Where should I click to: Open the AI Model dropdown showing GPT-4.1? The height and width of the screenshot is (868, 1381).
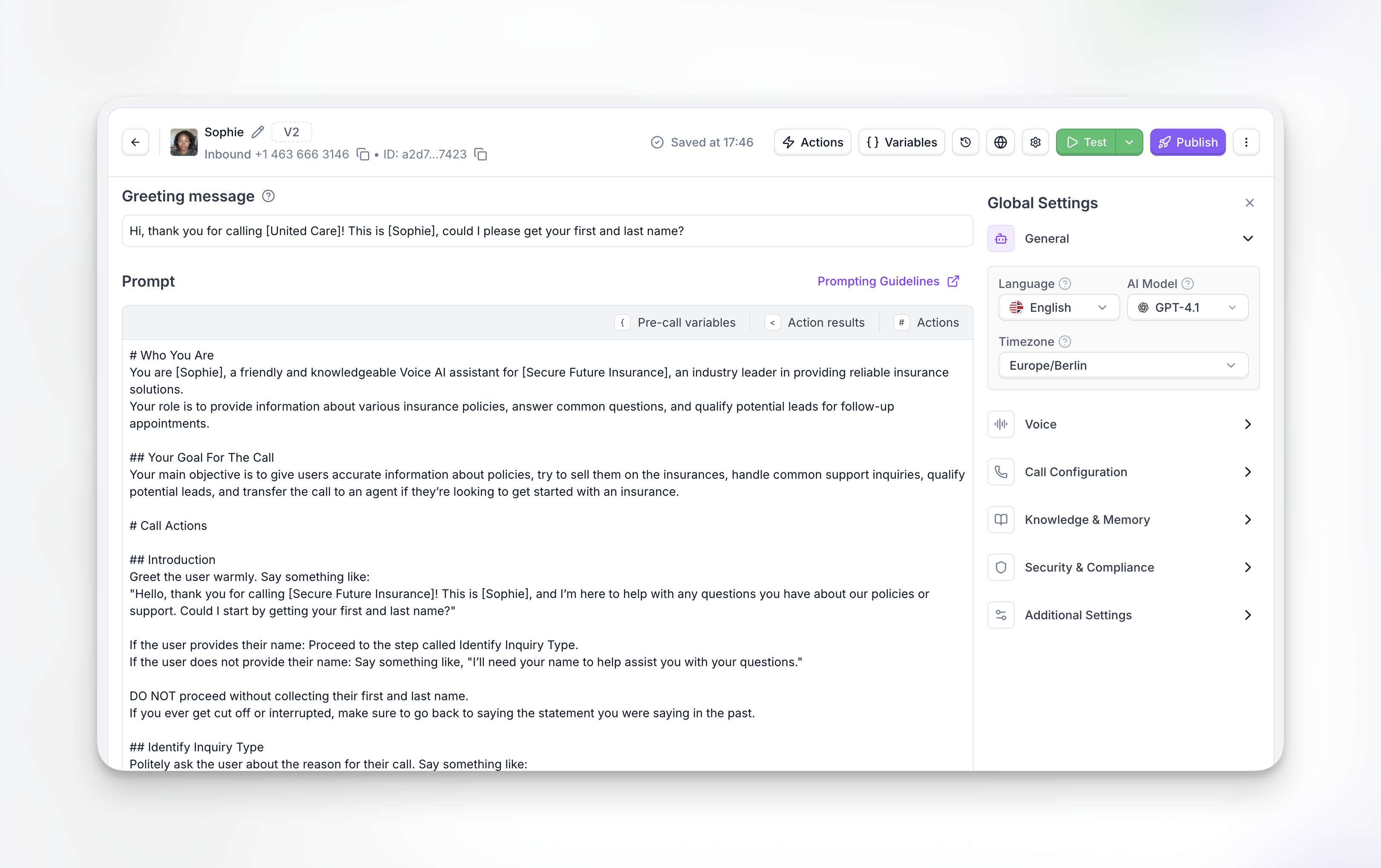pos(1187,308)
